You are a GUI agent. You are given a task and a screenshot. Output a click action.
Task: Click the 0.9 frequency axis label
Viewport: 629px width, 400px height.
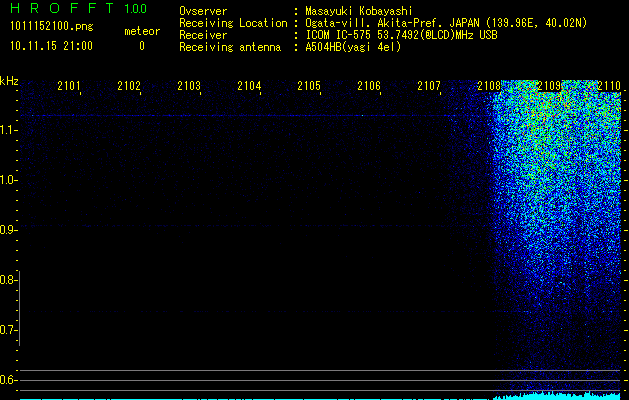click(x=7, y=230)
